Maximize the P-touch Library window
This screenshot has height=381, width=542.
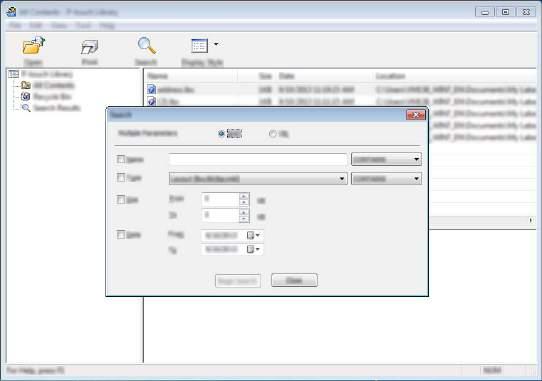pos(505,12)
